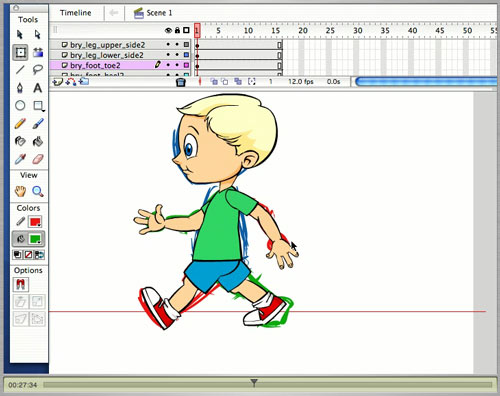Toggle outline square for bry_foot_toe2
Screen dimensions: 500x396
pos(186,65)
